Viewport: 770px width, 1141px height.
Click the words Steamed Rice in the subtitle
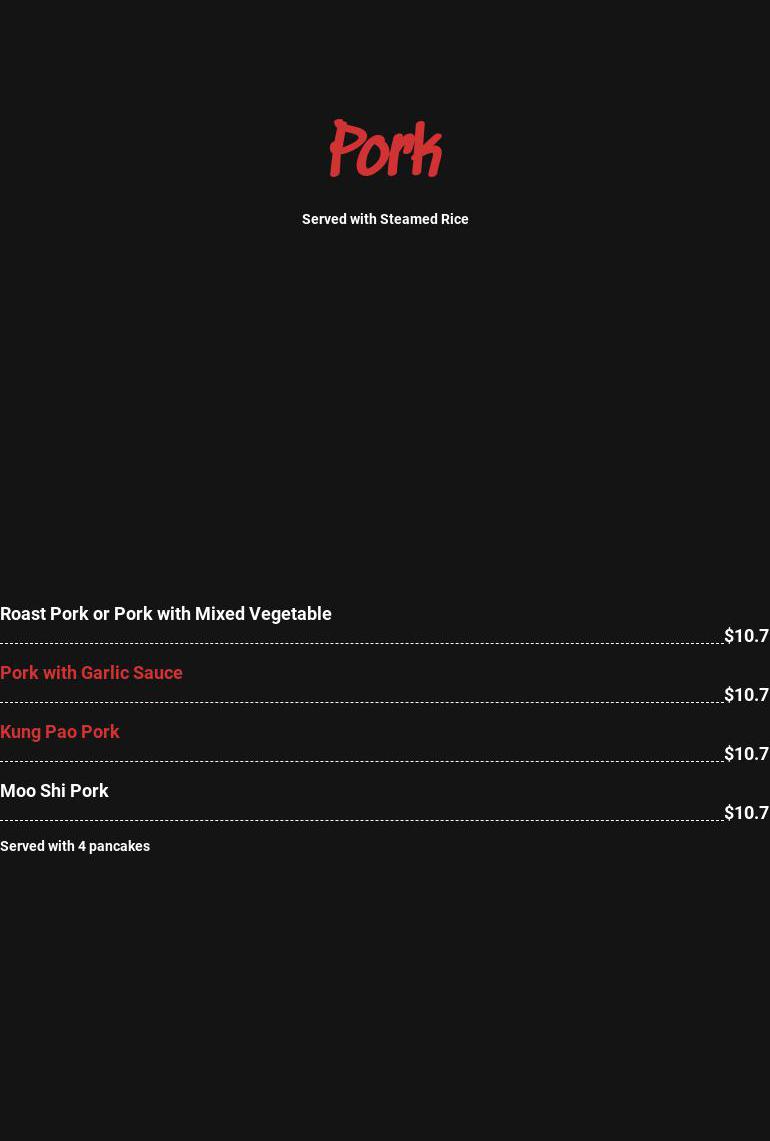424,219
